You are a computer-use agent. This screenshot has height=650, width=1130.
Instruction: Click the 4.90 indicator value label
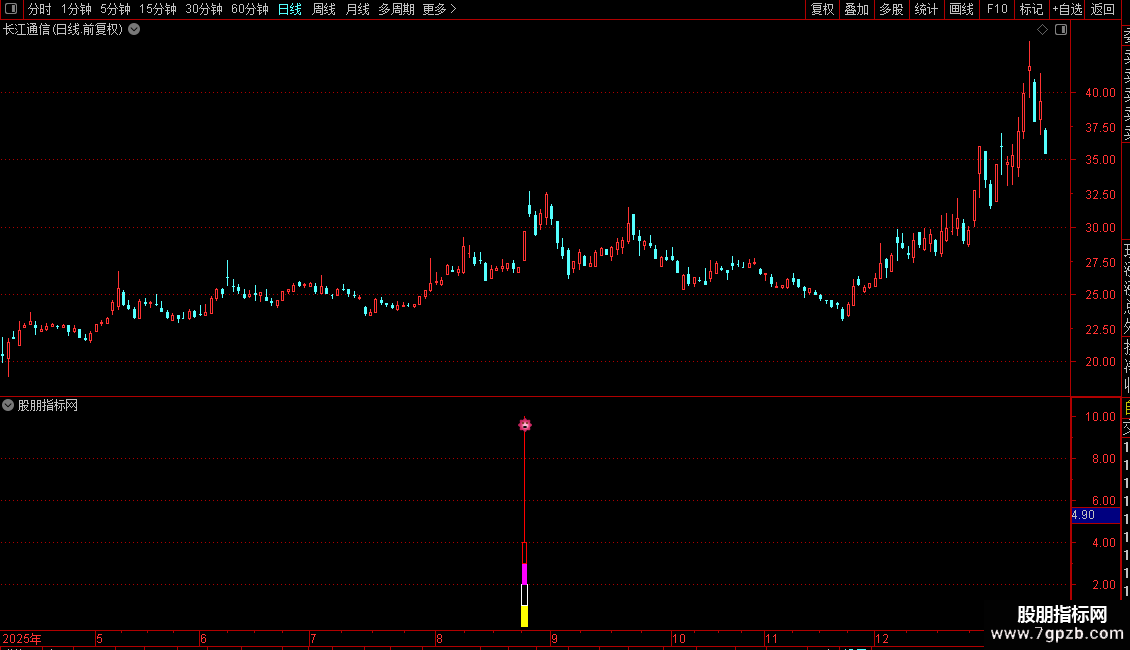point(1095,515)
